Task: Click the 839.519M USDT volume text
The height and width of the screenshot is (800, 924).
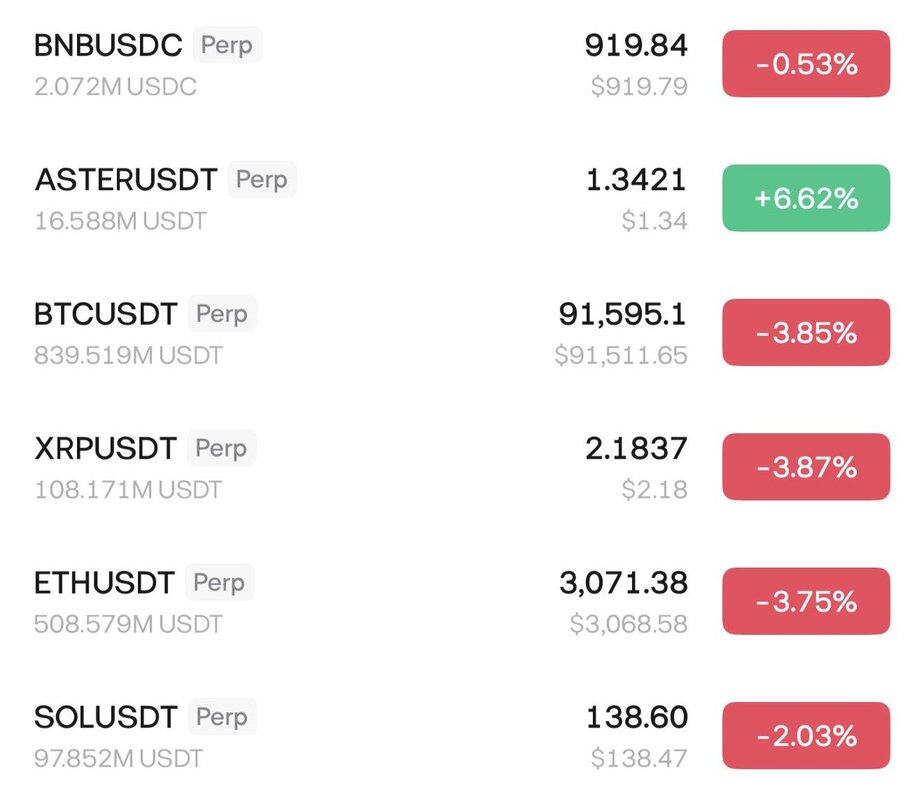Action: coord(128,355)
